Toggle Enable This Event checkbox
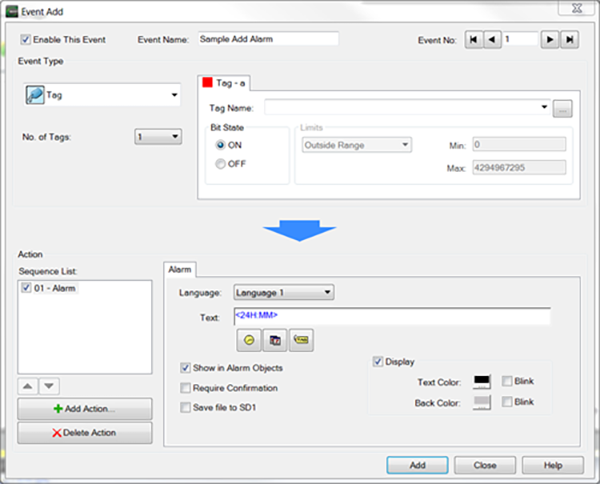This screenshot has width=600, height=484. pyautogui.click(x=26, y=39)
